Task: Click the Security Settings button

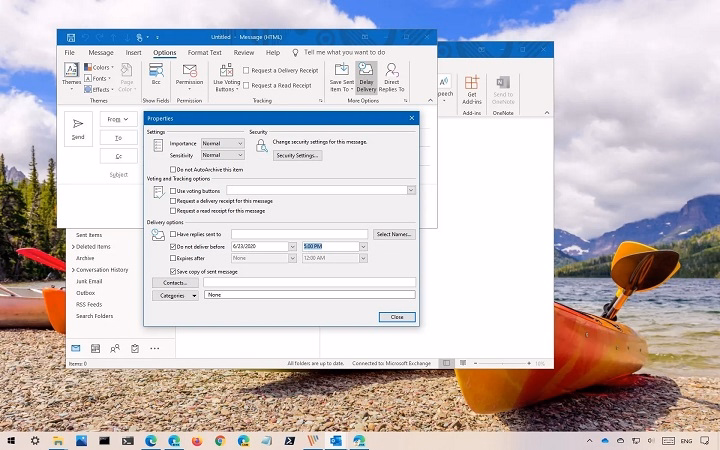Action: [x=298, y=156]
